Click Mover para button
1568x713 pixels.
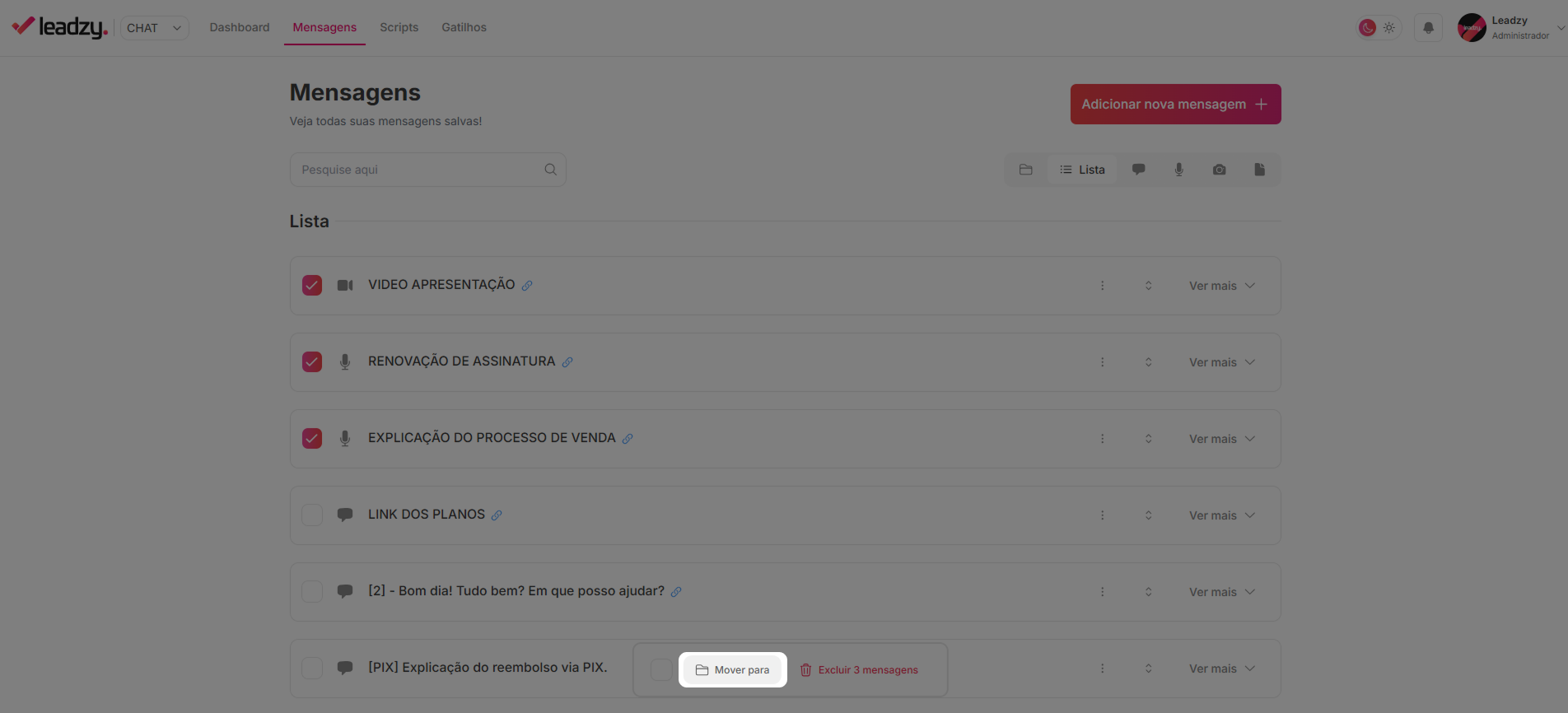tap(732, 670)
